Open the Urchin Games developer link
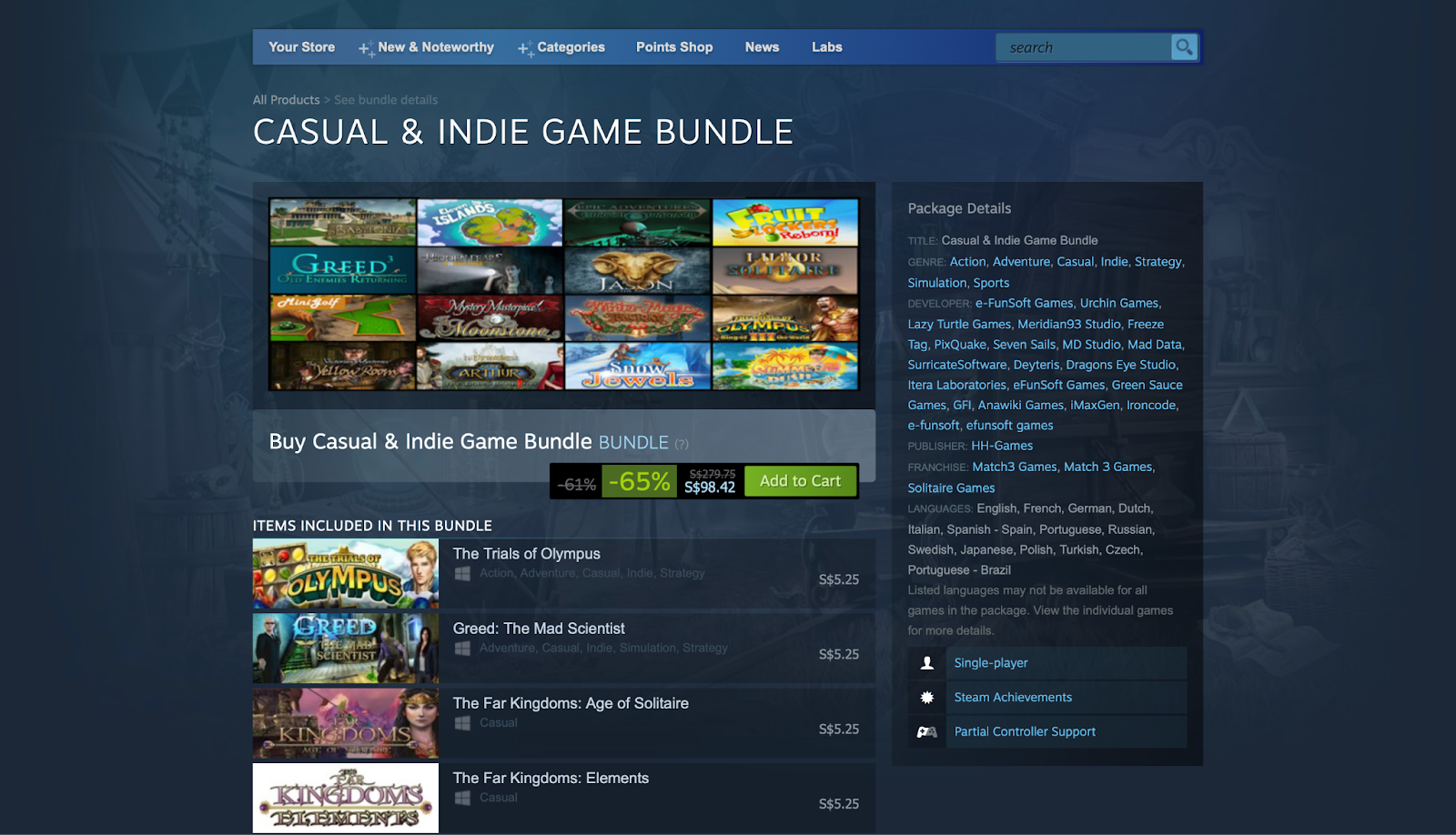1456x835 pixels. click(1119, 303)
